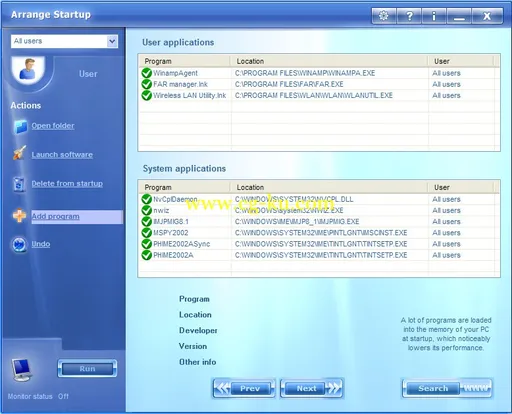
Task: Go back with the Prev button
Action: tap(244, 388)
